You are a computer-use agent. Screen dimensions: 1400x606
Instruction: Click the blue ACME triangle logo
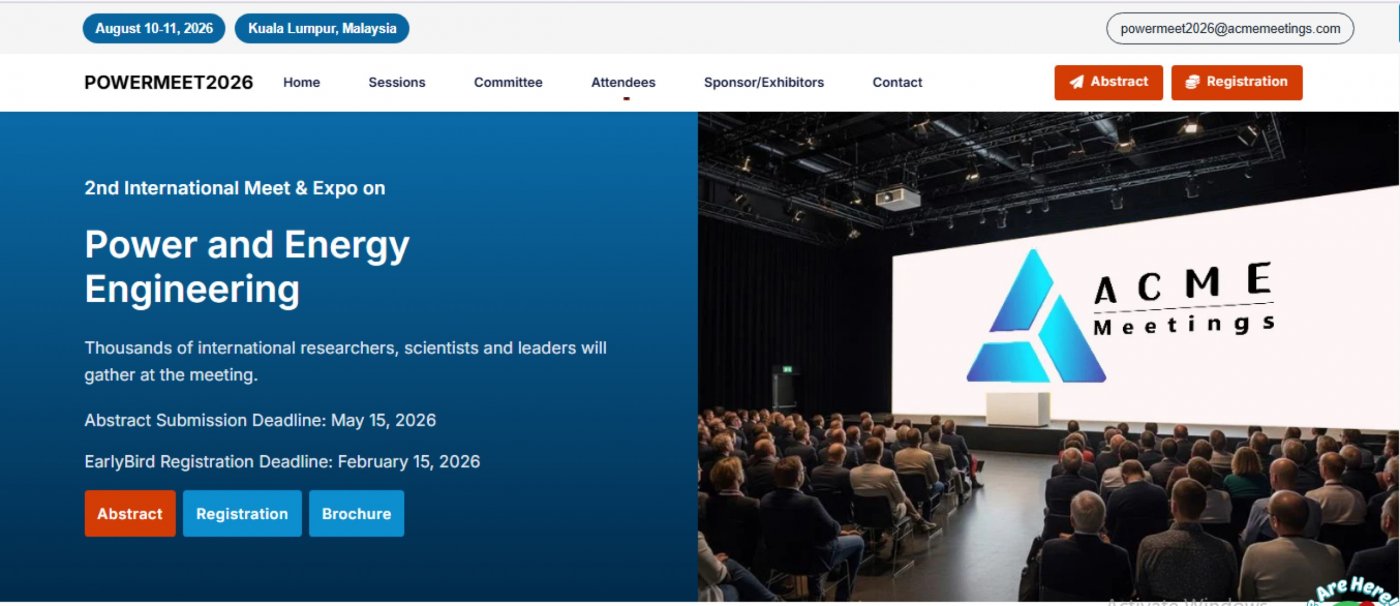(x=1036, y=320)
